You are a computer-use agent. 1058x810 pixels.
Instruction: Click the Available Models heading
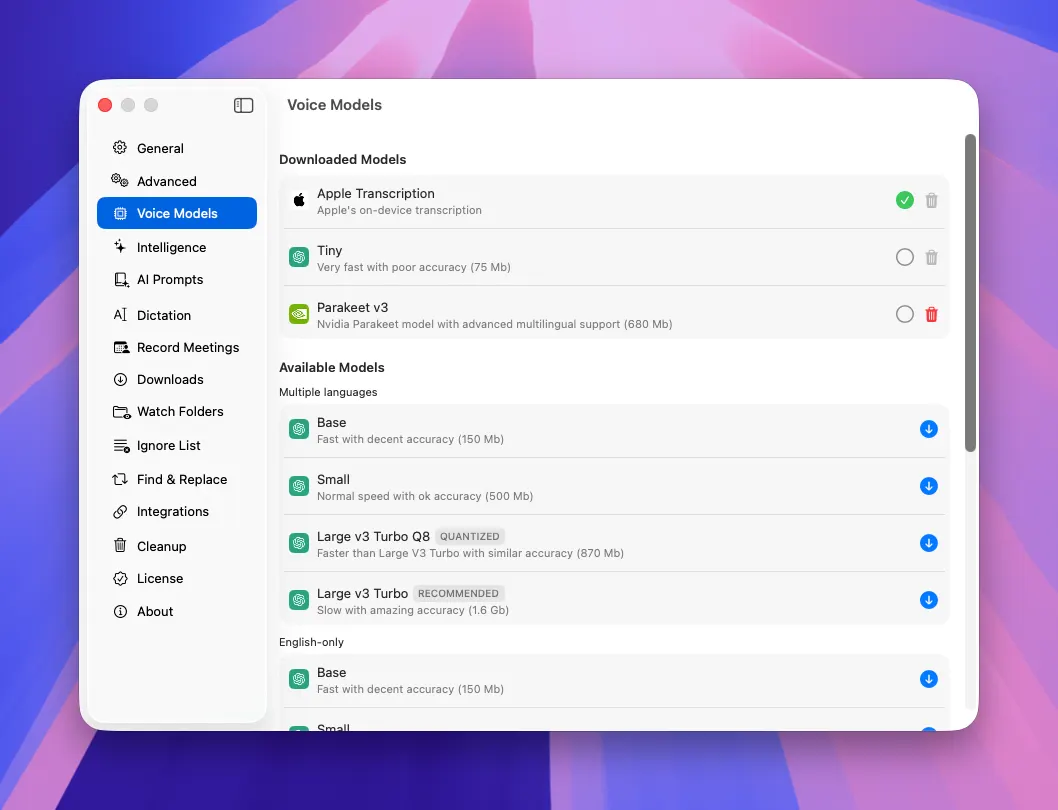tap(332, 367)
